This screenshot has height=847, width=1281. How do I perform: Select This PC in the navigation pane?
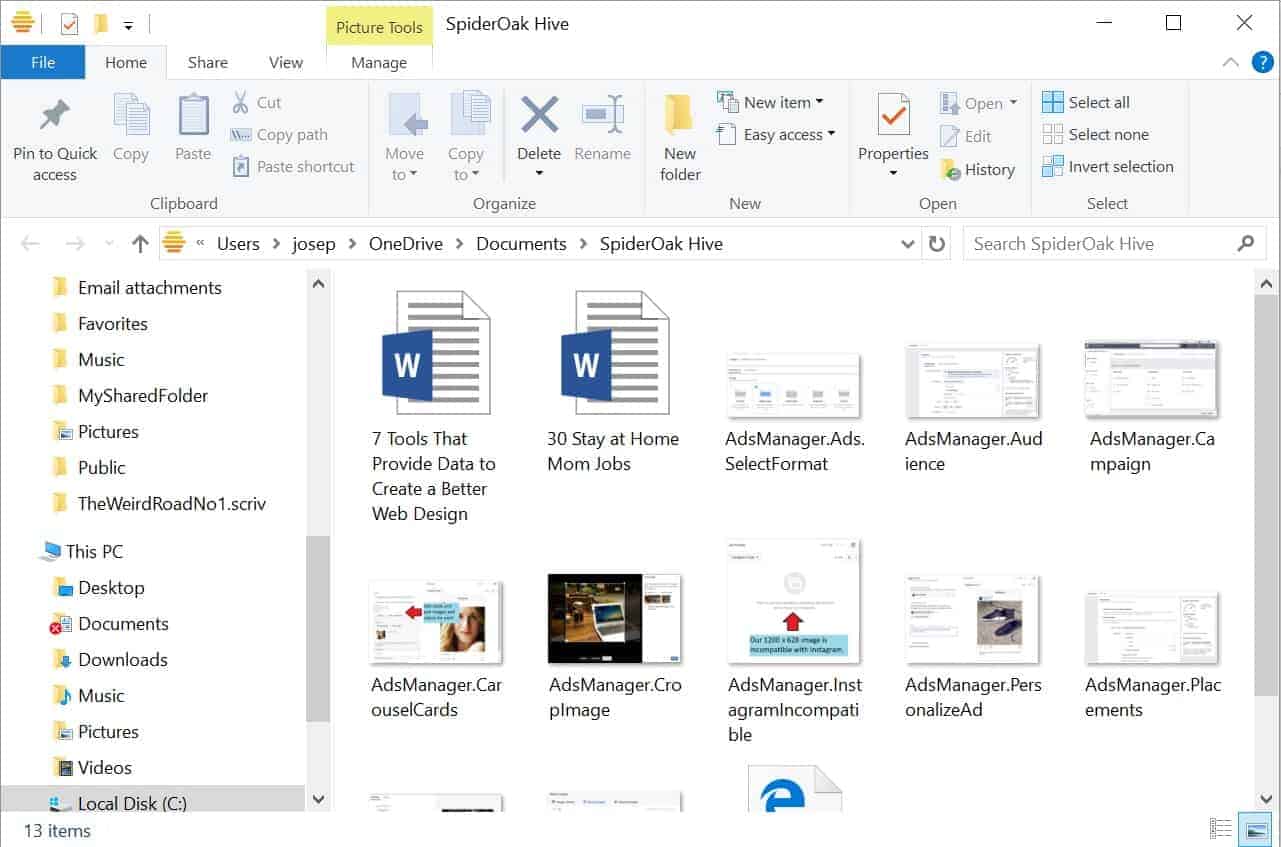tap(95, 552)
